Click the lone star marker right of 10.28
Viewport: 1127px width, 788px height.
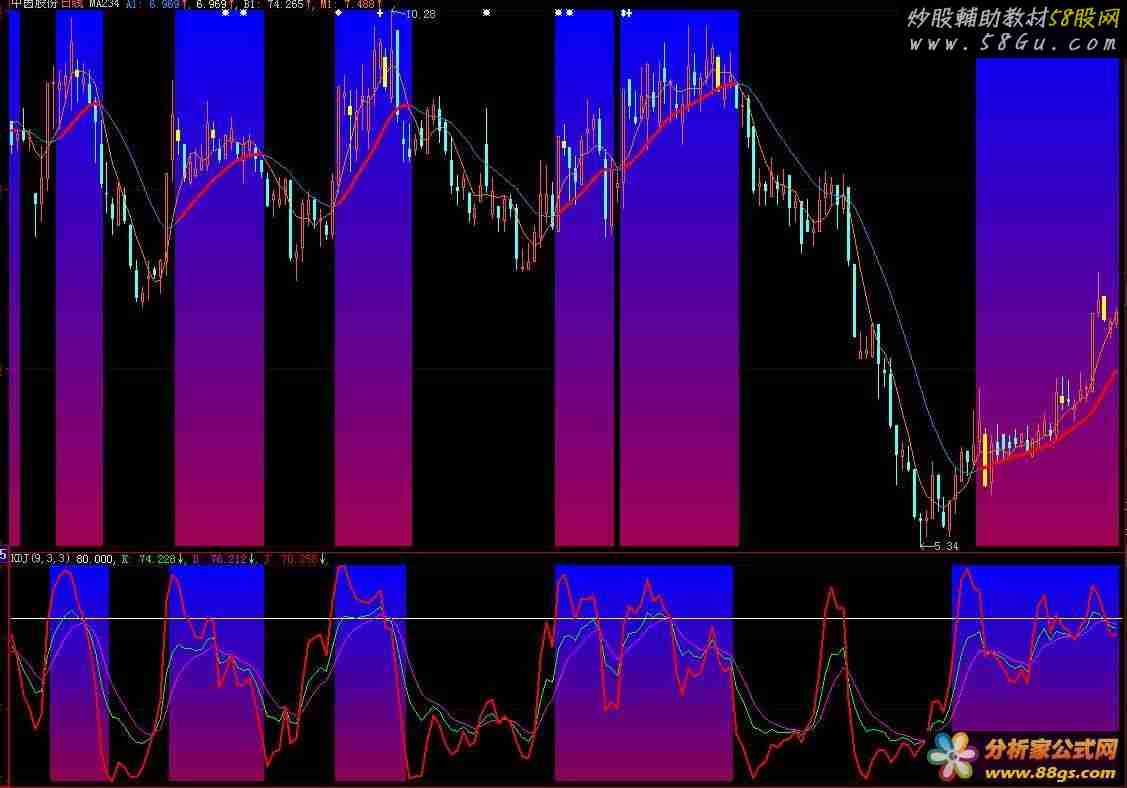487,13
